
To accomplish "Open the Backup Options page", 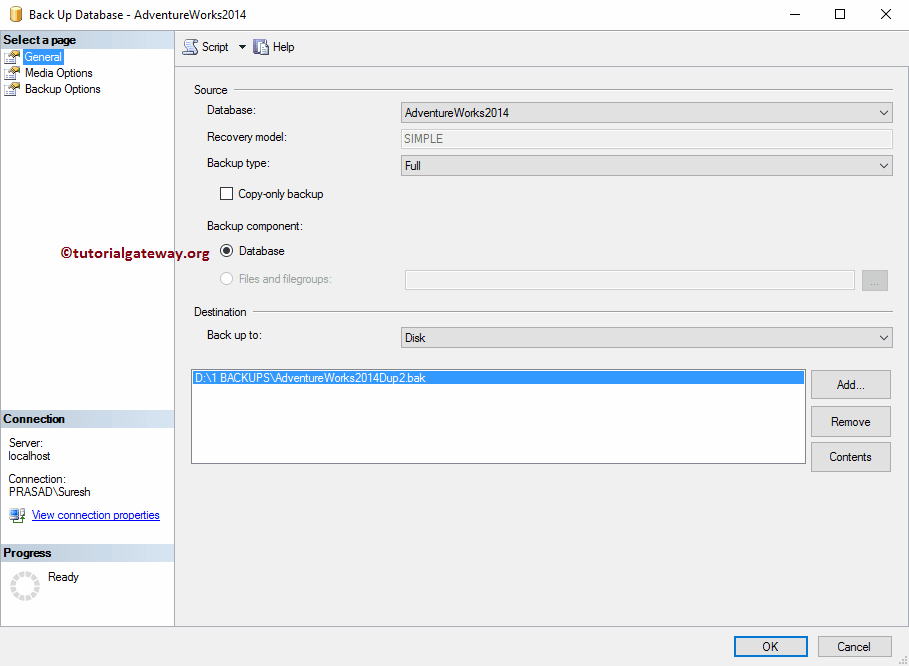I will 63,89.
